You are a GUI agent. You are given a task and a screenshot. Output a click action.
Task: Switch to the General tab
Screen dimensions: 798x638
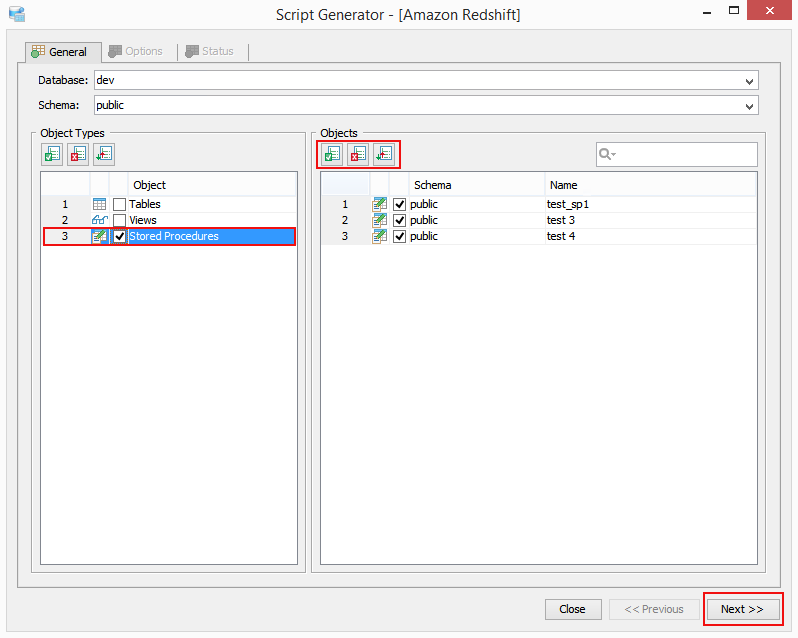tap(63, 52)
